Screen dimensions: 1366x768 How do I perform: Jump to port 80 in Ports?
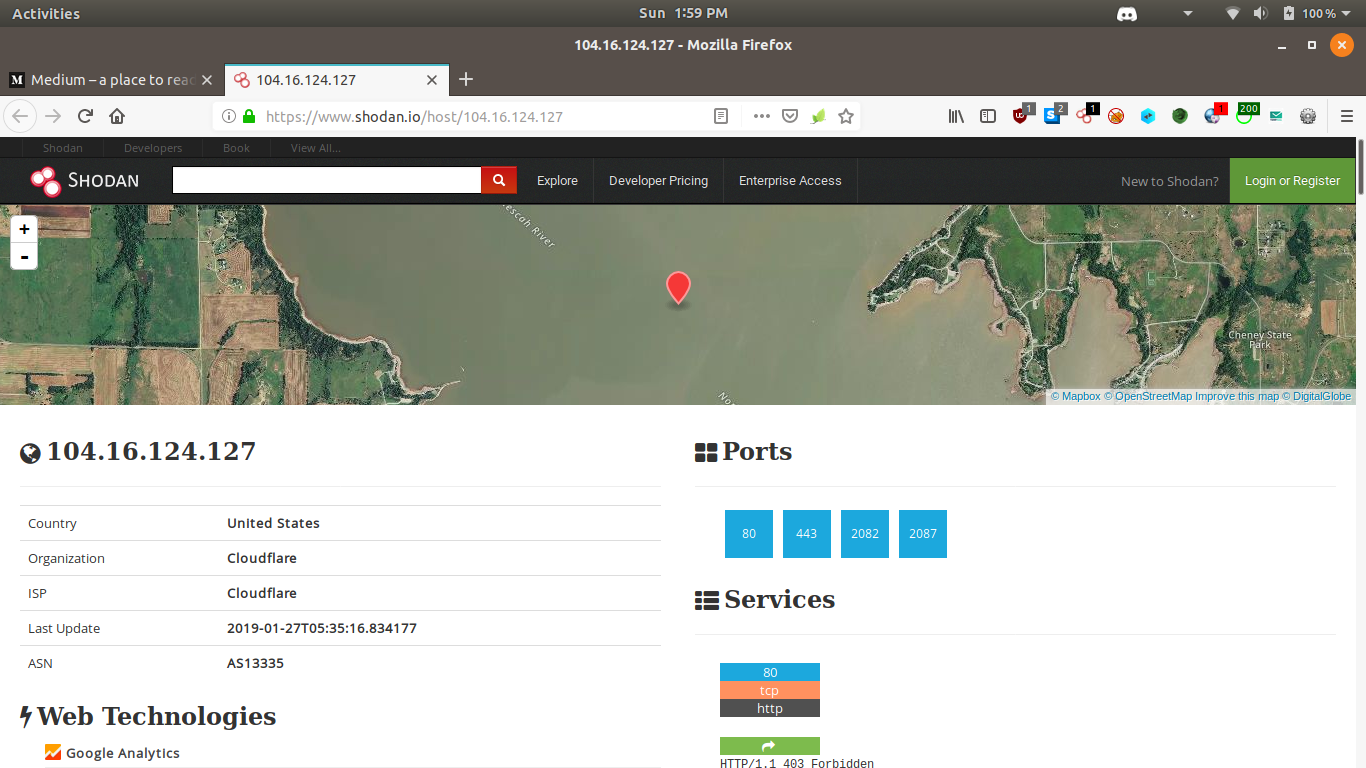coord(749,534)
